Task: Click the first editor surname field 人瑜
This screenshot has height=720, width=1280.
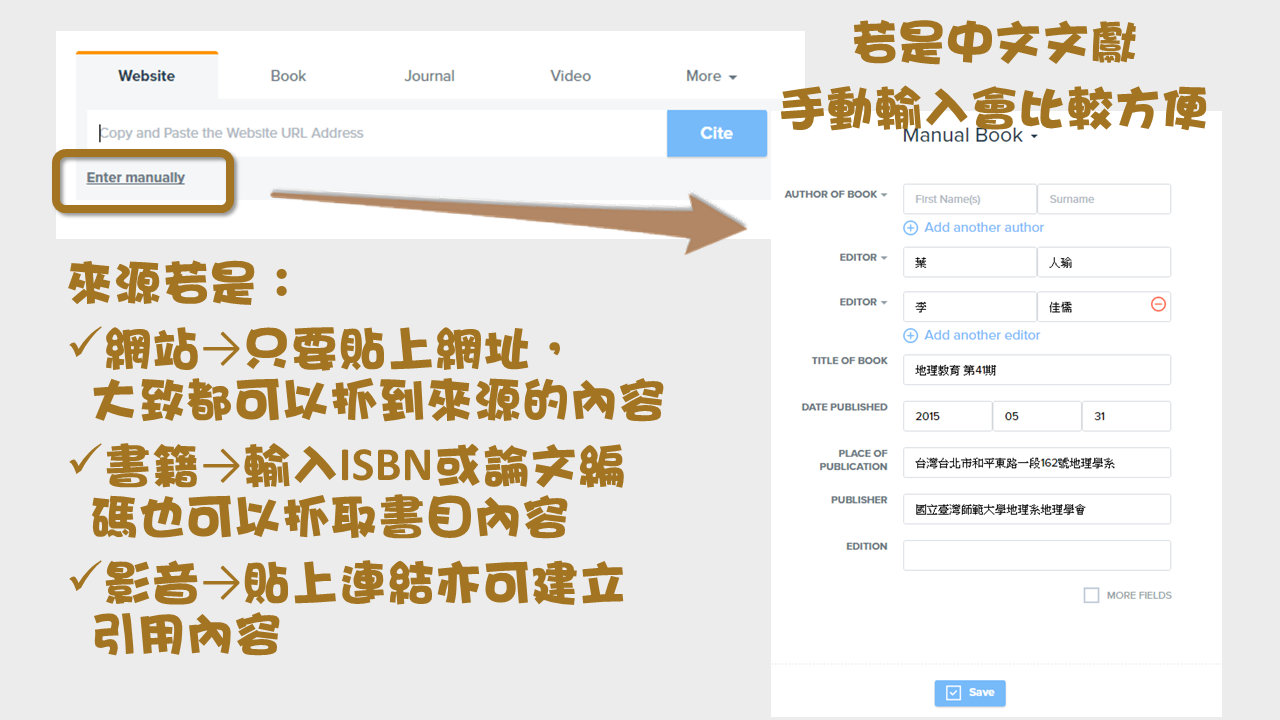Action: pos(1104,262)
